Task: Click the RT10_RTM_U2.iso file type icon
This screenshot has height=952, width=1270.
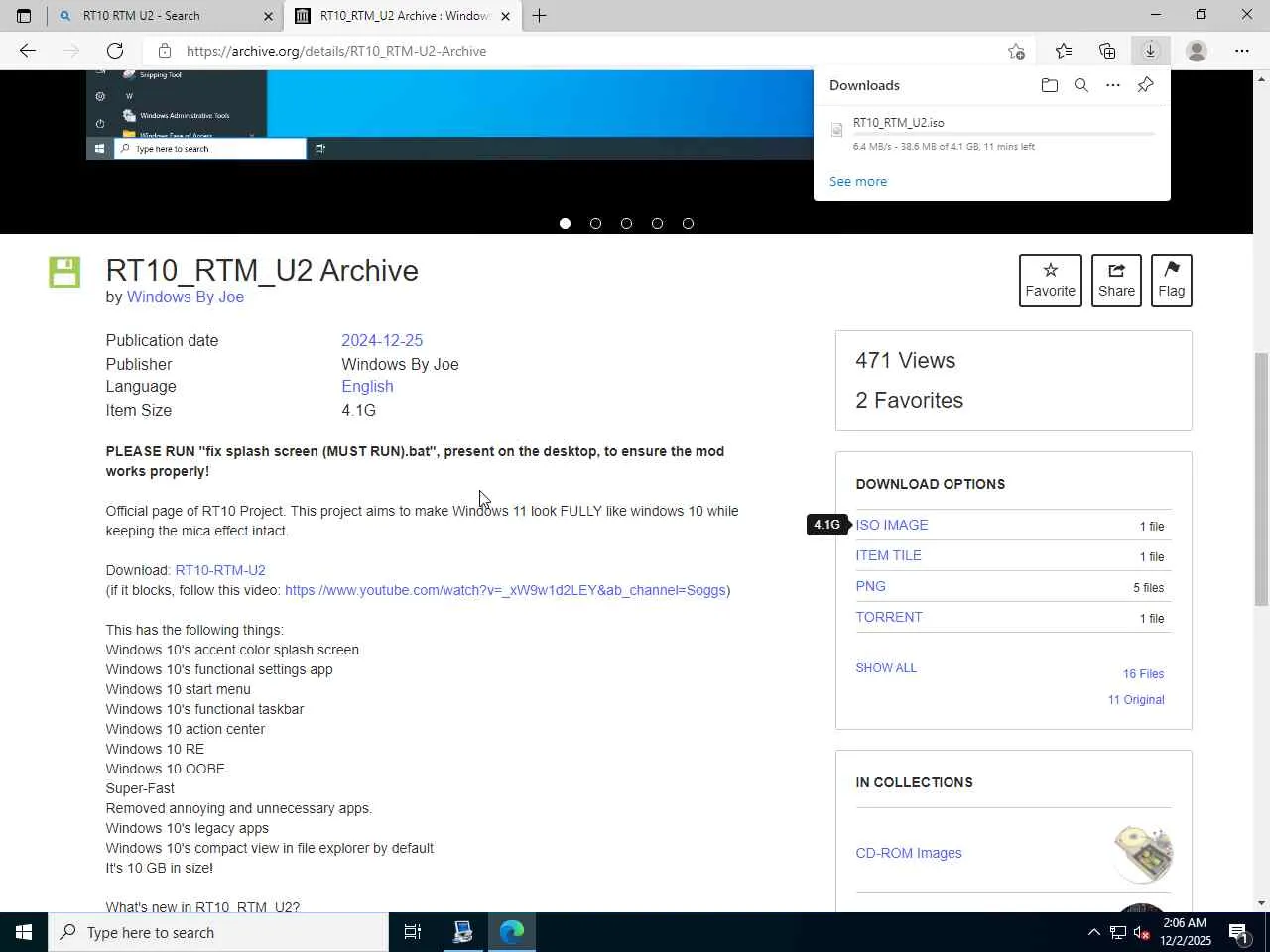Action: tap(836, 130)
